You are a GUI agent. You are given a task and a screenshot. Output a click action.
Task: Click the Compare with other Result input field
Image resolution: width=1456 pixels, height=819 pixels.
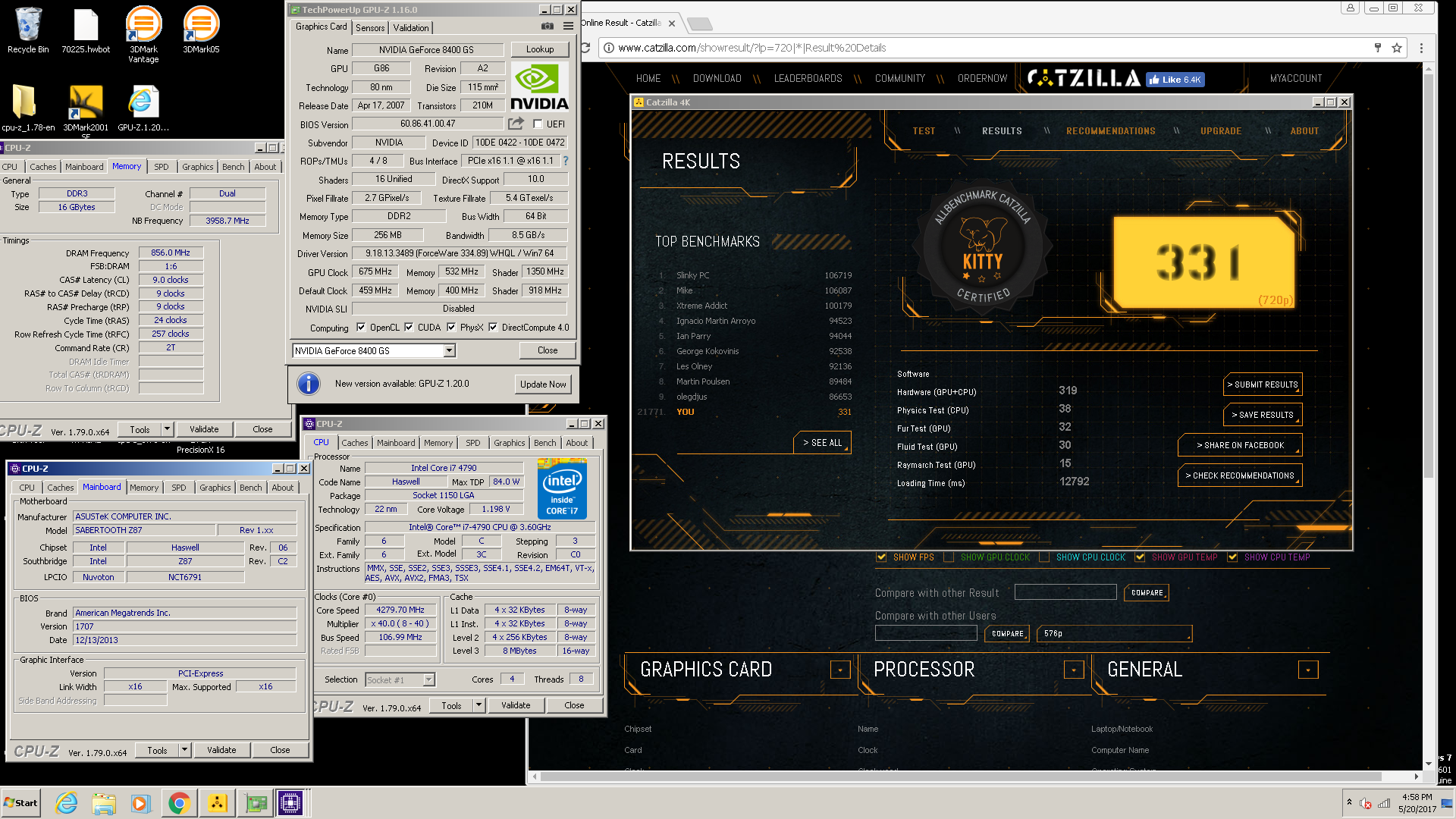coord(1065,592)
